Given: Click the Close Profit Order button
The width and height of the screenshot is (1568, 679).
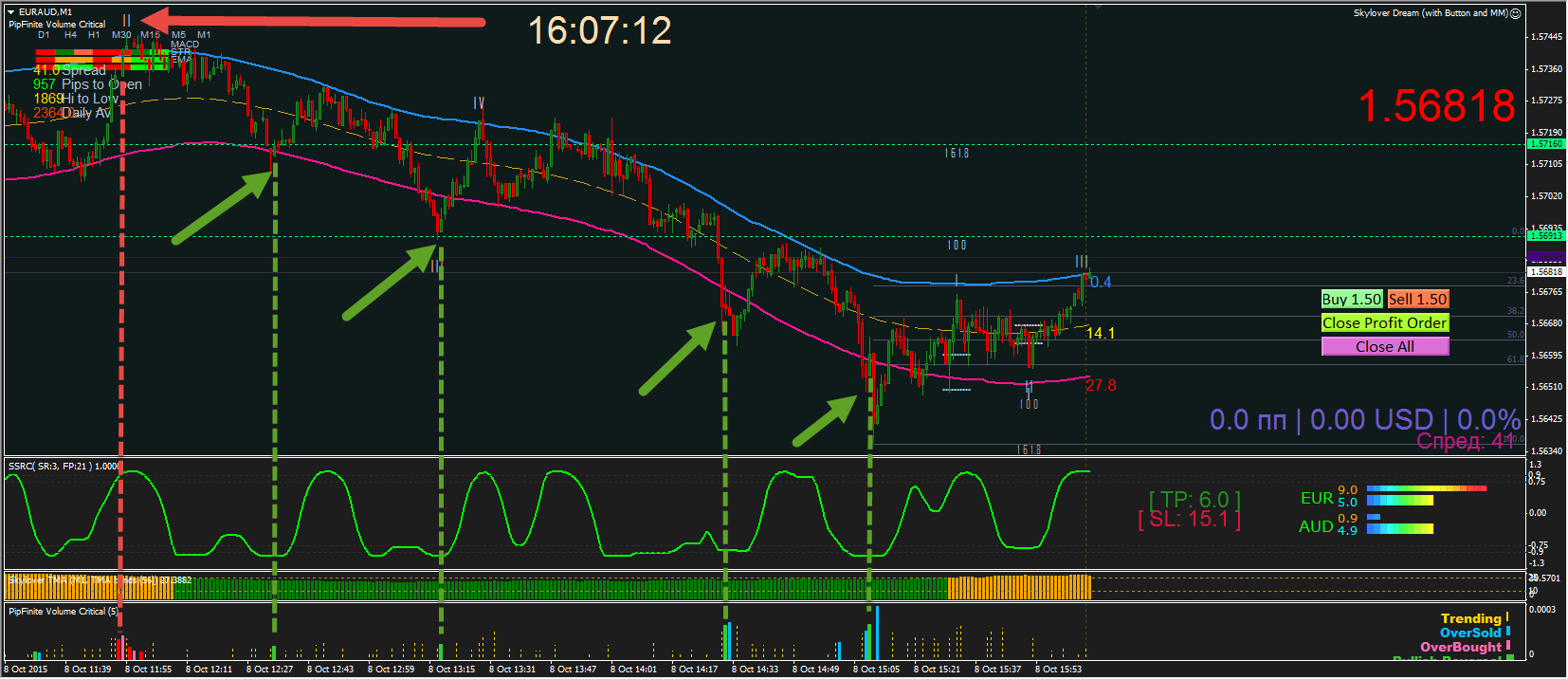Looking at the screenshot, I should tap(1385, 322).
